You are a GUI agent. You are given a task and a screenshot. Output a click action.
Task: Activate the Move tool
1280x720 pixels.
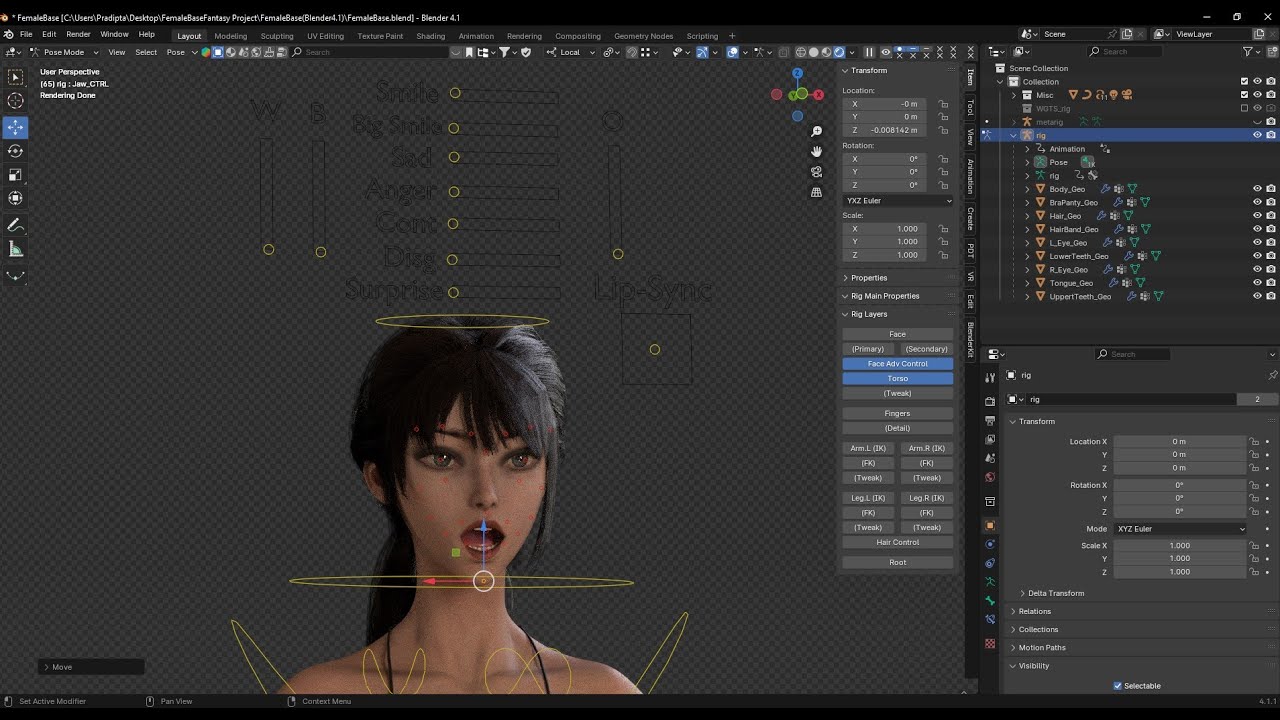(x=15, y=127)
